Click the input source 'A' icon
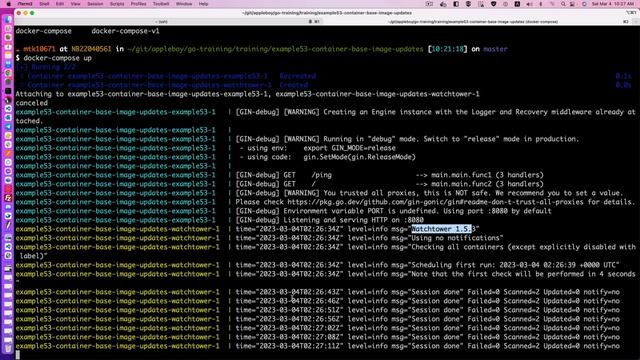640x360 pixels. coord(517,4)
